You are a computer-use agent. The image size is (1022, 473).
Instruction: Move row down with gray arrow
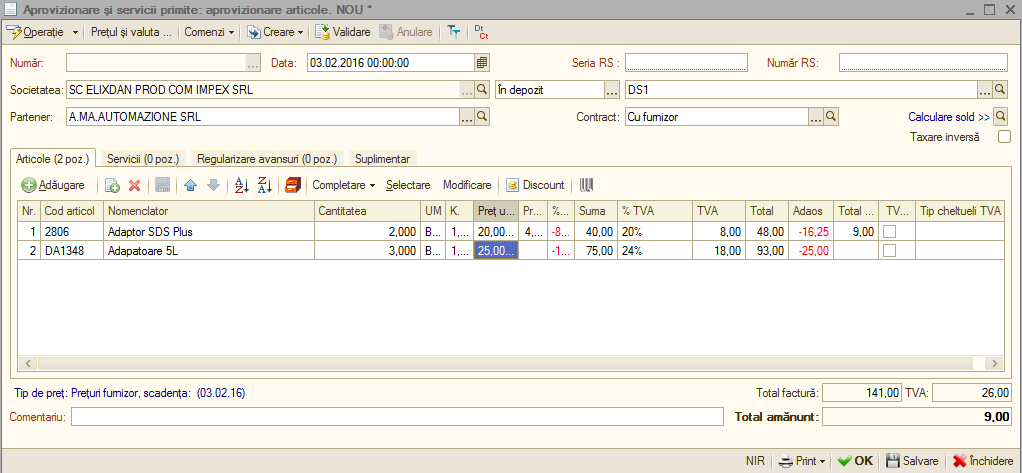(x=213, y=186)
